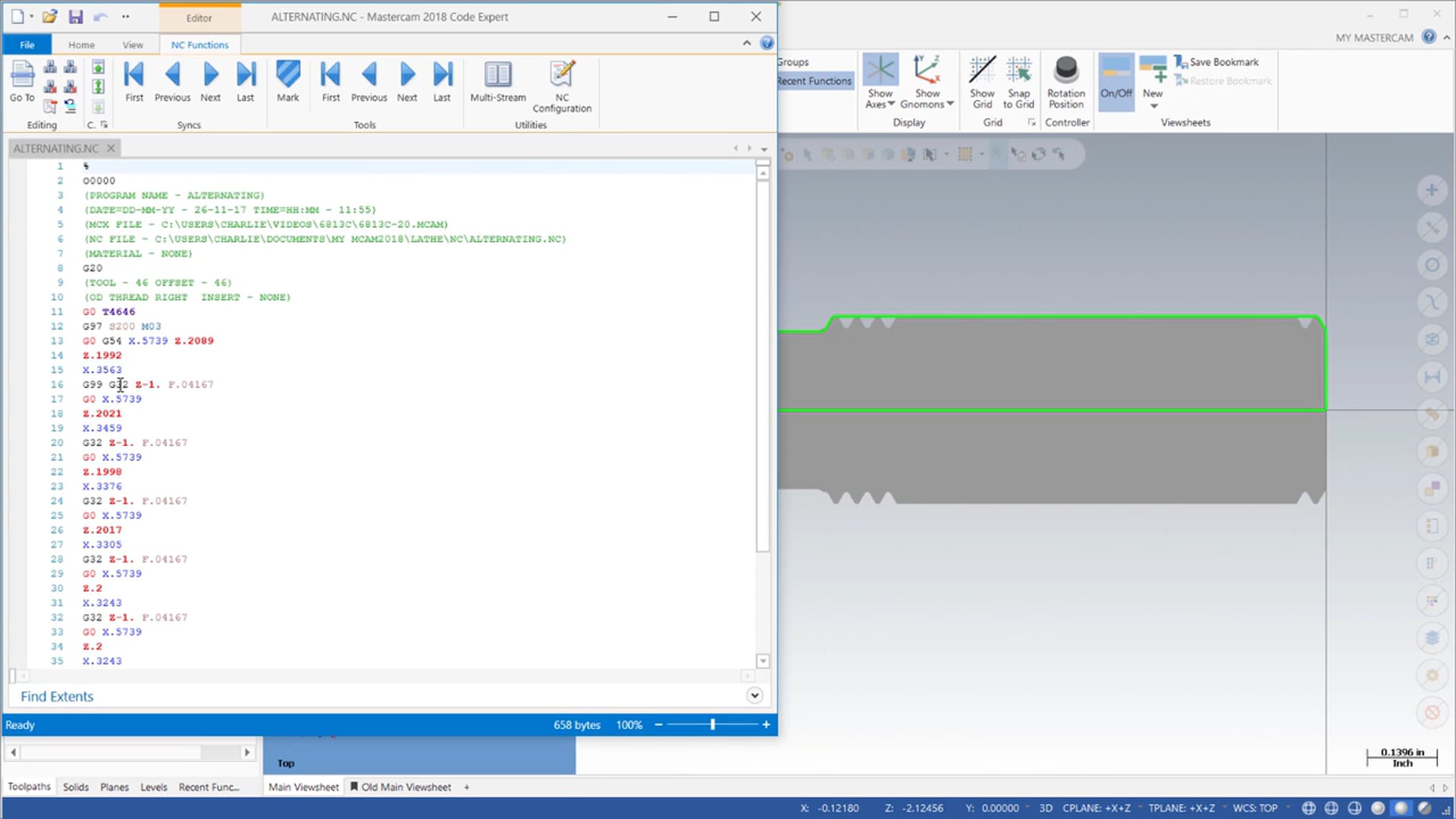
Task: Click Show Grid in Mastercam ribbon
Action: pyautogui.click(x=982, y=82)
